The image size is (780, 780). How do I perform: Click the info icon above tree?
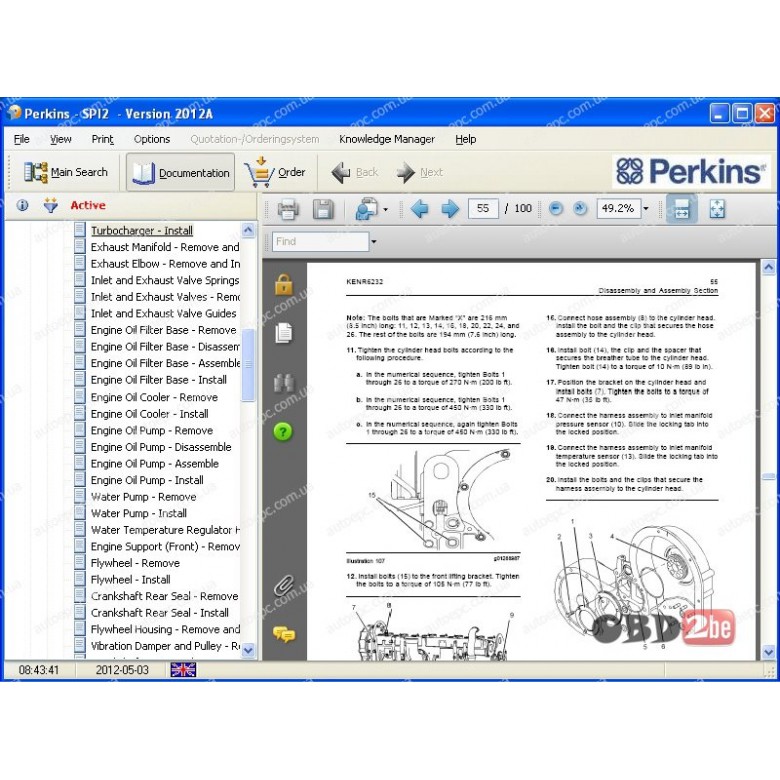click(22, 205)
